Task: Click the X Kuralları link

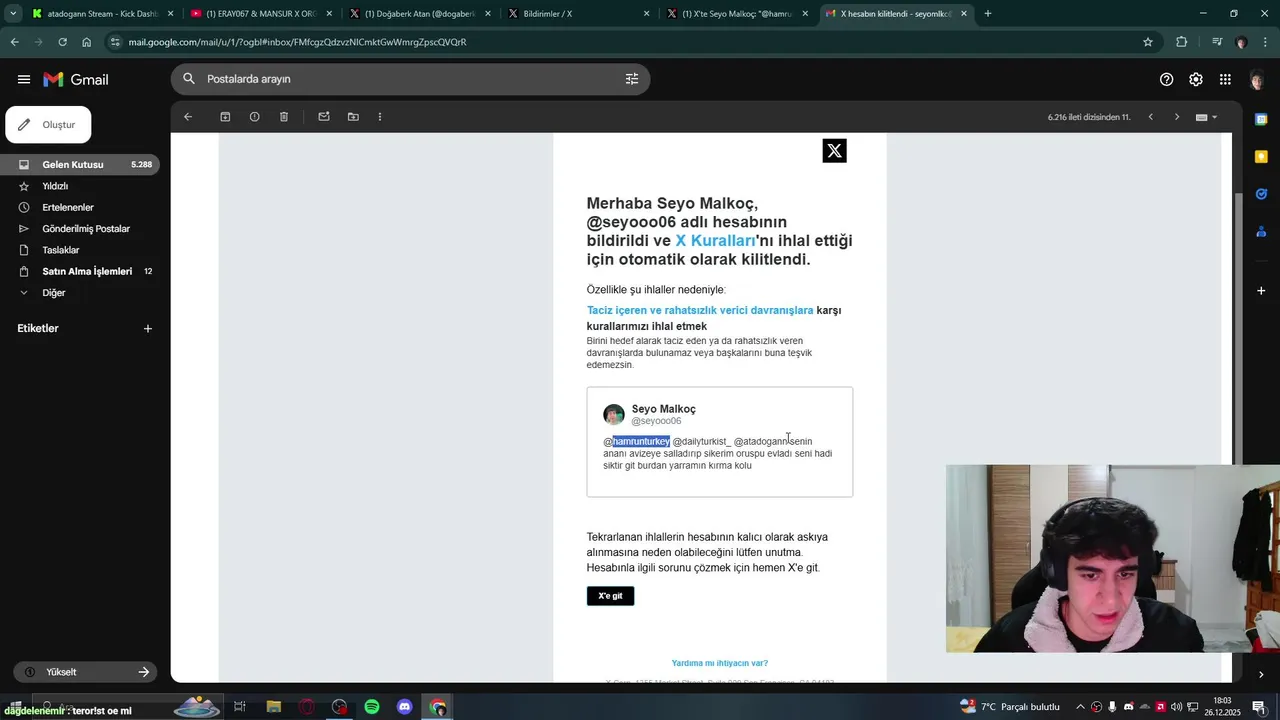Action: (715, 241)
